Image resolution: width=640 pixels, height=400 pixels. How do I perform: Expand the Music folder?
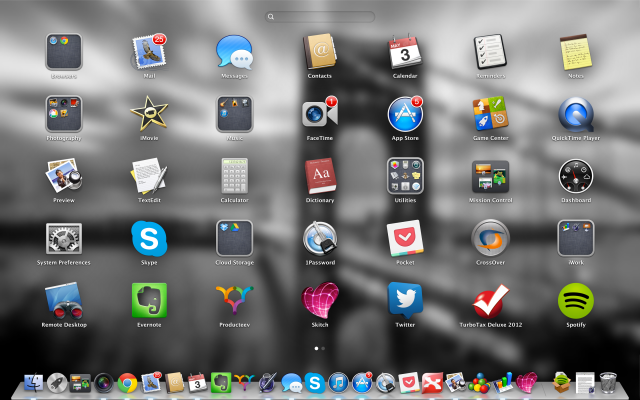point(234,114)
